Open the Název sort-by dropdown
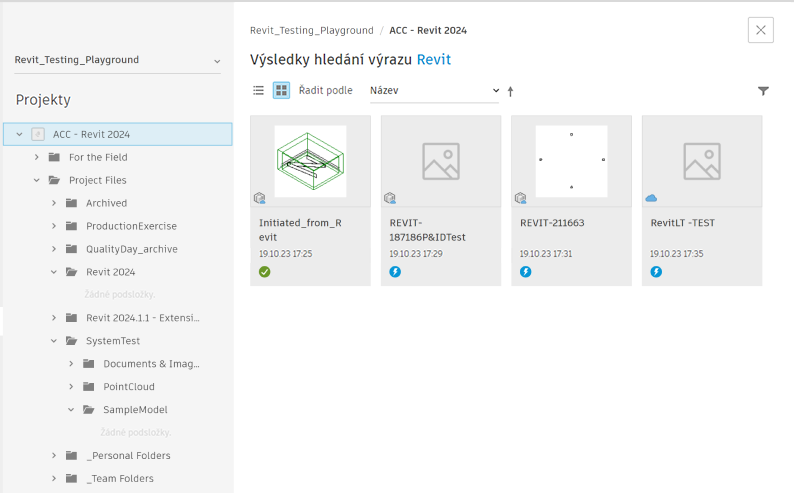 tap(433, 90)
